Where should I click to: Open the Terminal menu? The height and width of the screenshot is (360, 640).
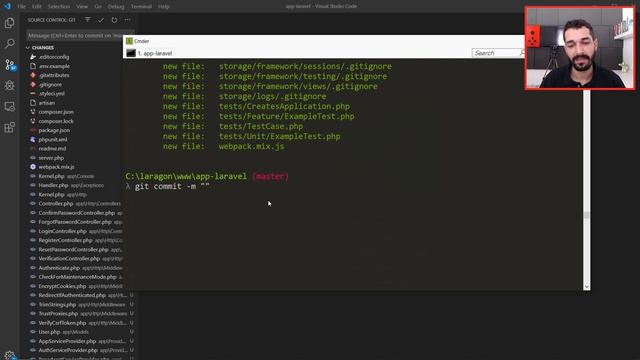(x=141, y=7)
